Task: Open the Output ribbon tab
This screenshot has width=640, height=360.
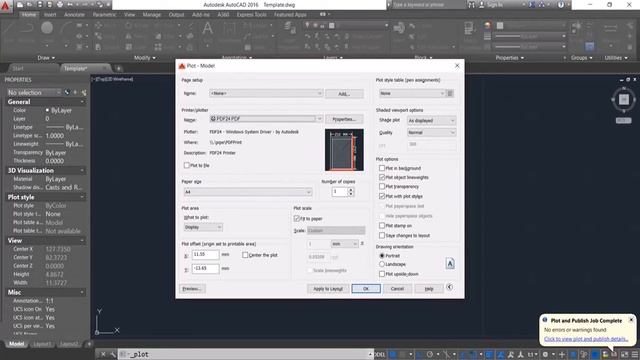Action: point(176,15)
